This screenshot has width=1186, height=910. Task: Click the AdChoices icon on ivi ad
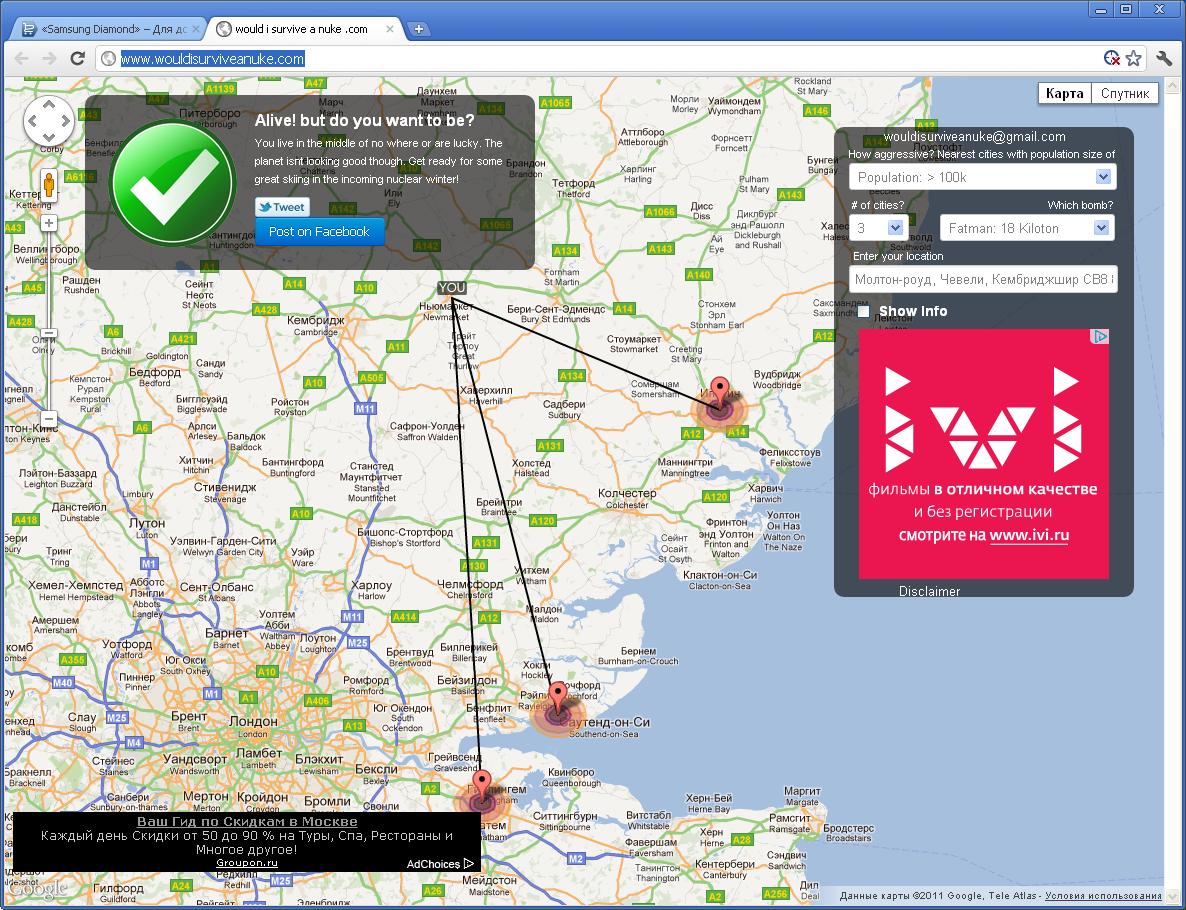coord(1101,336)
